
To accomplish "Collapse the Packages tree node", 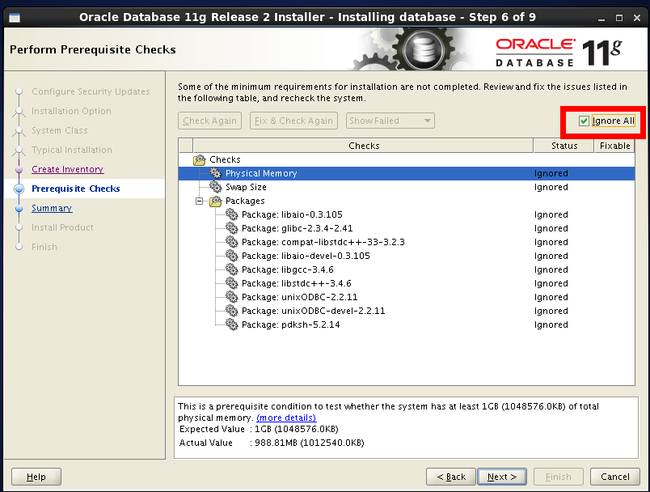I will (x=199, y=201).
